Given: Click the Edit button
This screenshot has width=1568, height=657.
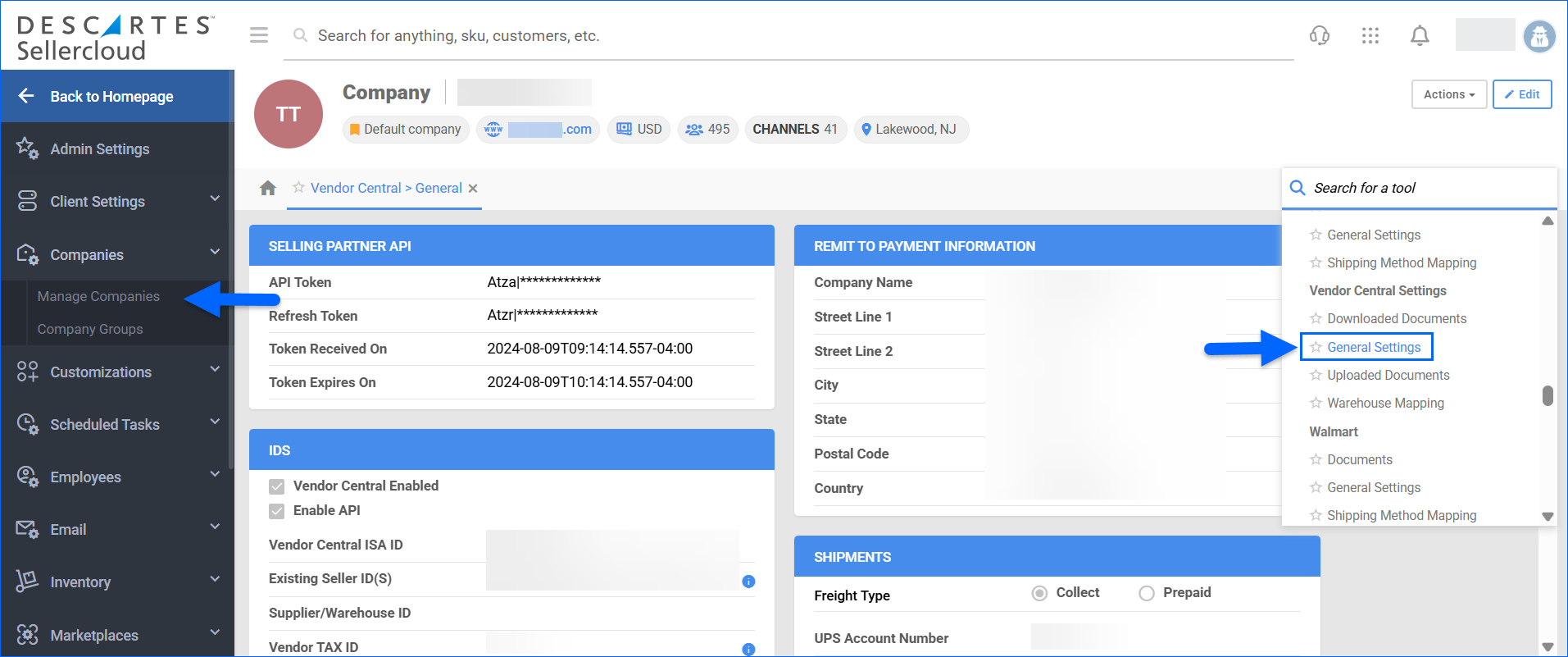Looking at the screenshot, I should pyautogui.click(x=1521, y=94).
